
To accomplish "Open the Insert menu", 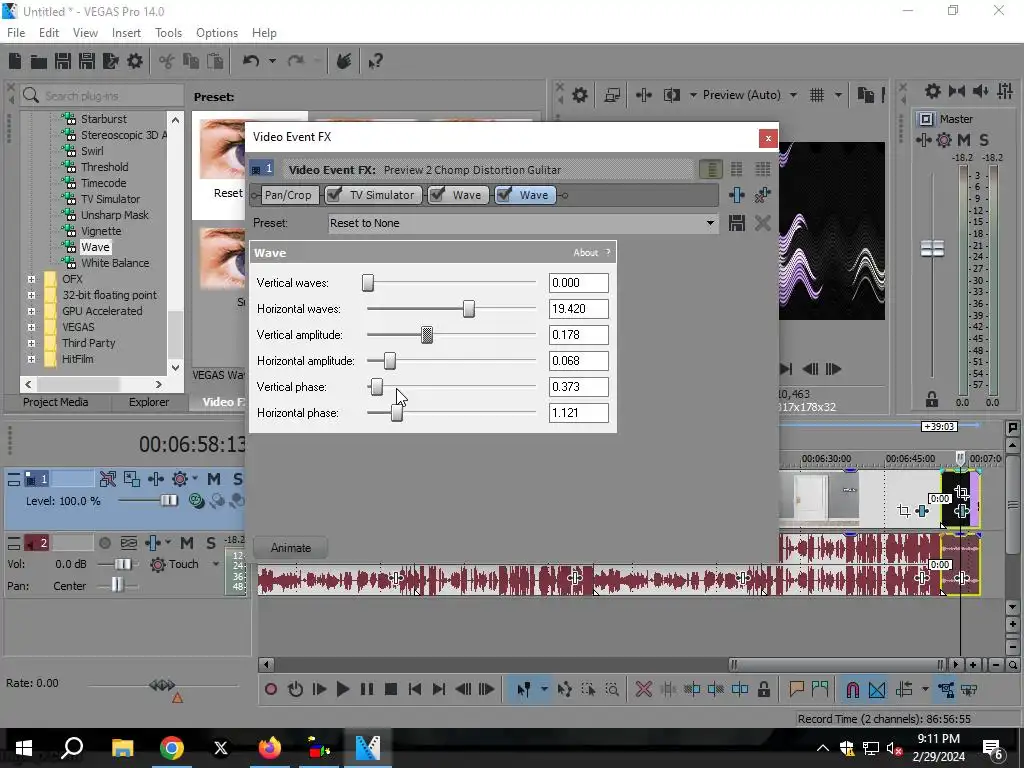I will click(126, 33).
